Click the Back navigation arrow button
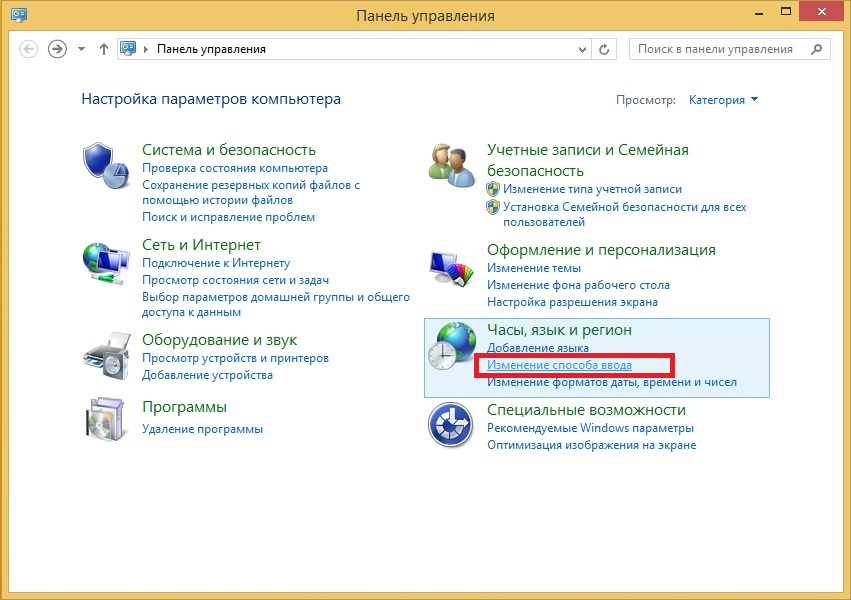Image resolution: width=851 pixels, height=600 pixels. [29, 49]
